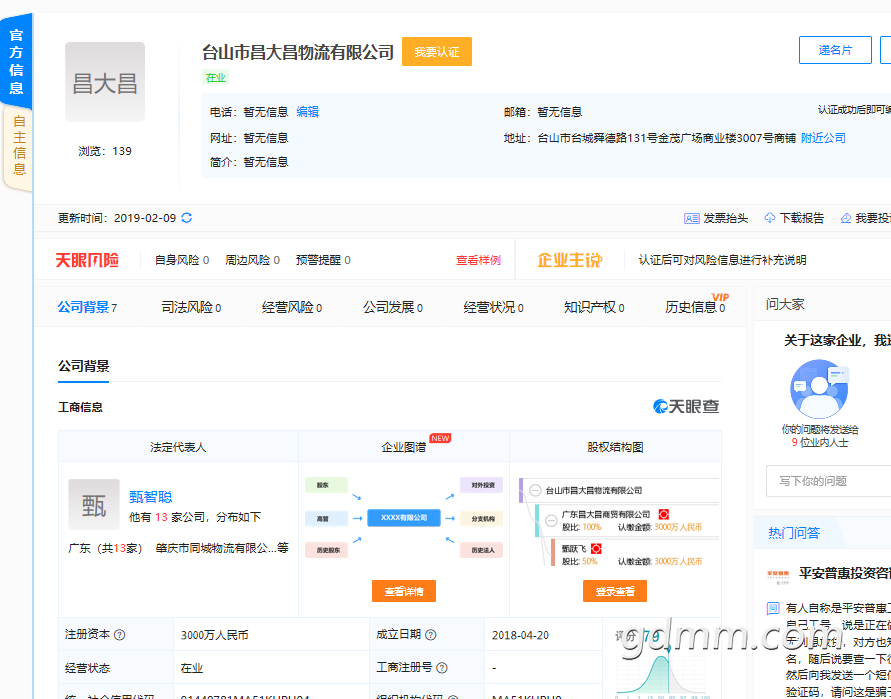Click the orange 我要认证 button
The height and width of the screenshot is (699, 891).
pos(437,52)
